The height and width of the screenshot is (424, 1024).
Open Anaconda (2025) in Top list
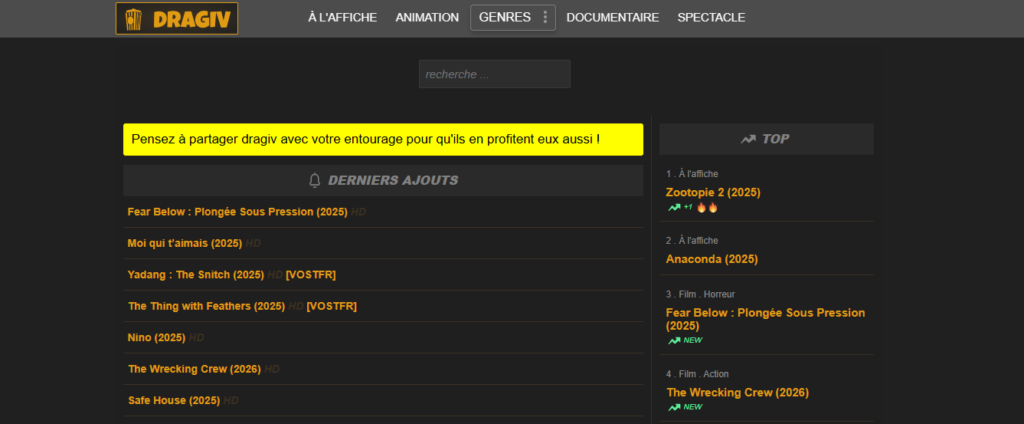pos(712,259)
